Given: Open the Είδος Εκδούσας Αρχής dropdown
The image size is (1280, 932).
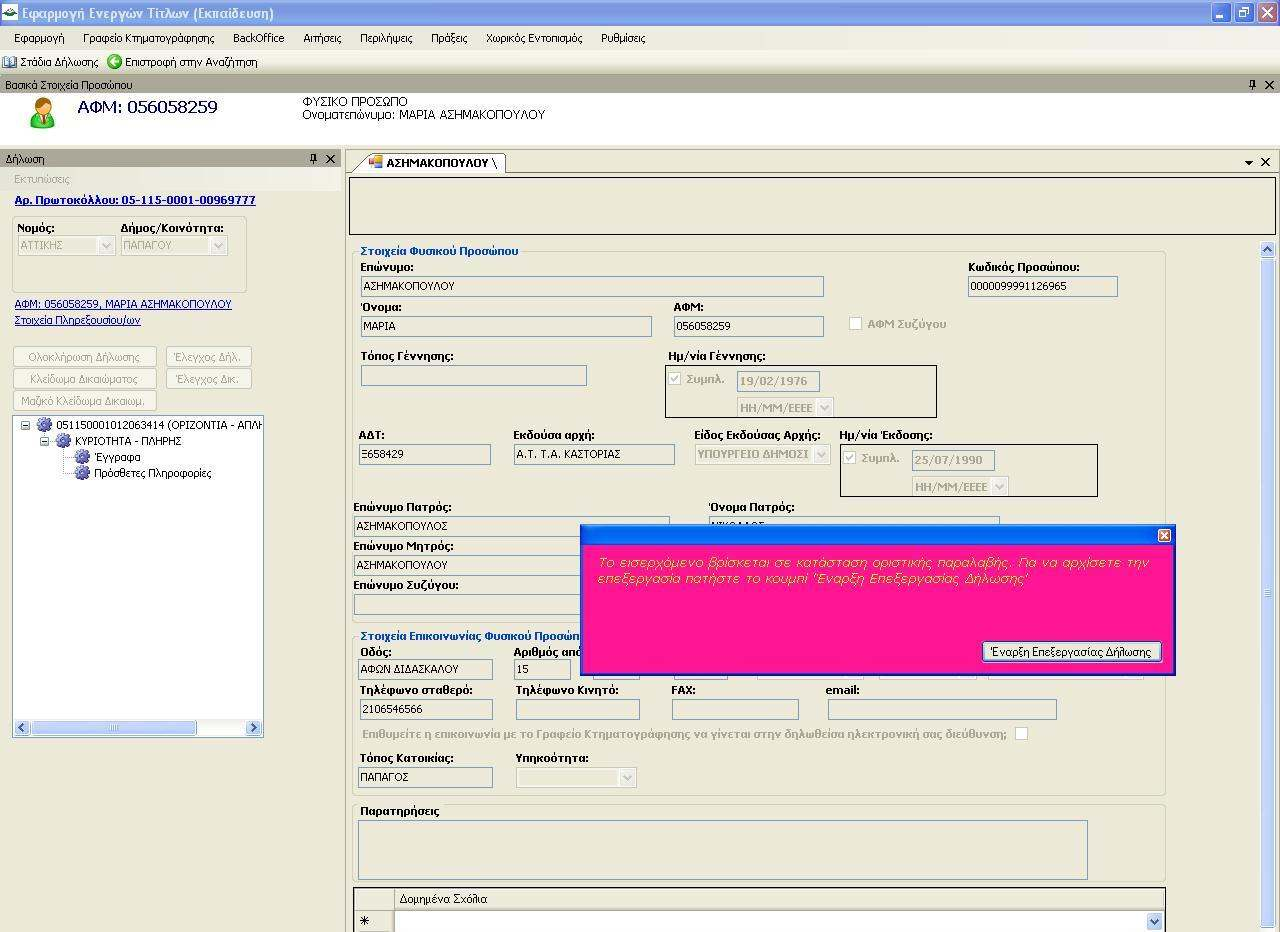Looking at the screenshot, I should (x=822, y=454).
